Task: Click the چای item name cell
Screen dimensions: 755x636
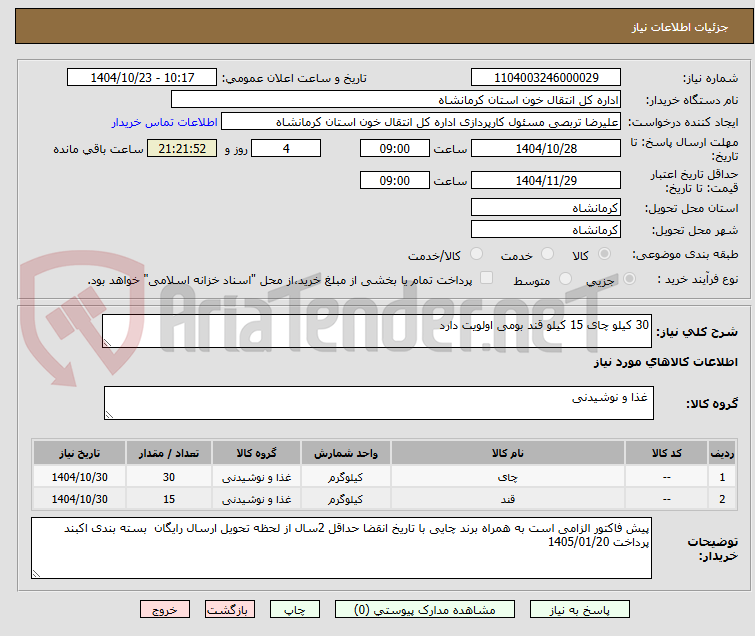Action: [x=508, y=477]
